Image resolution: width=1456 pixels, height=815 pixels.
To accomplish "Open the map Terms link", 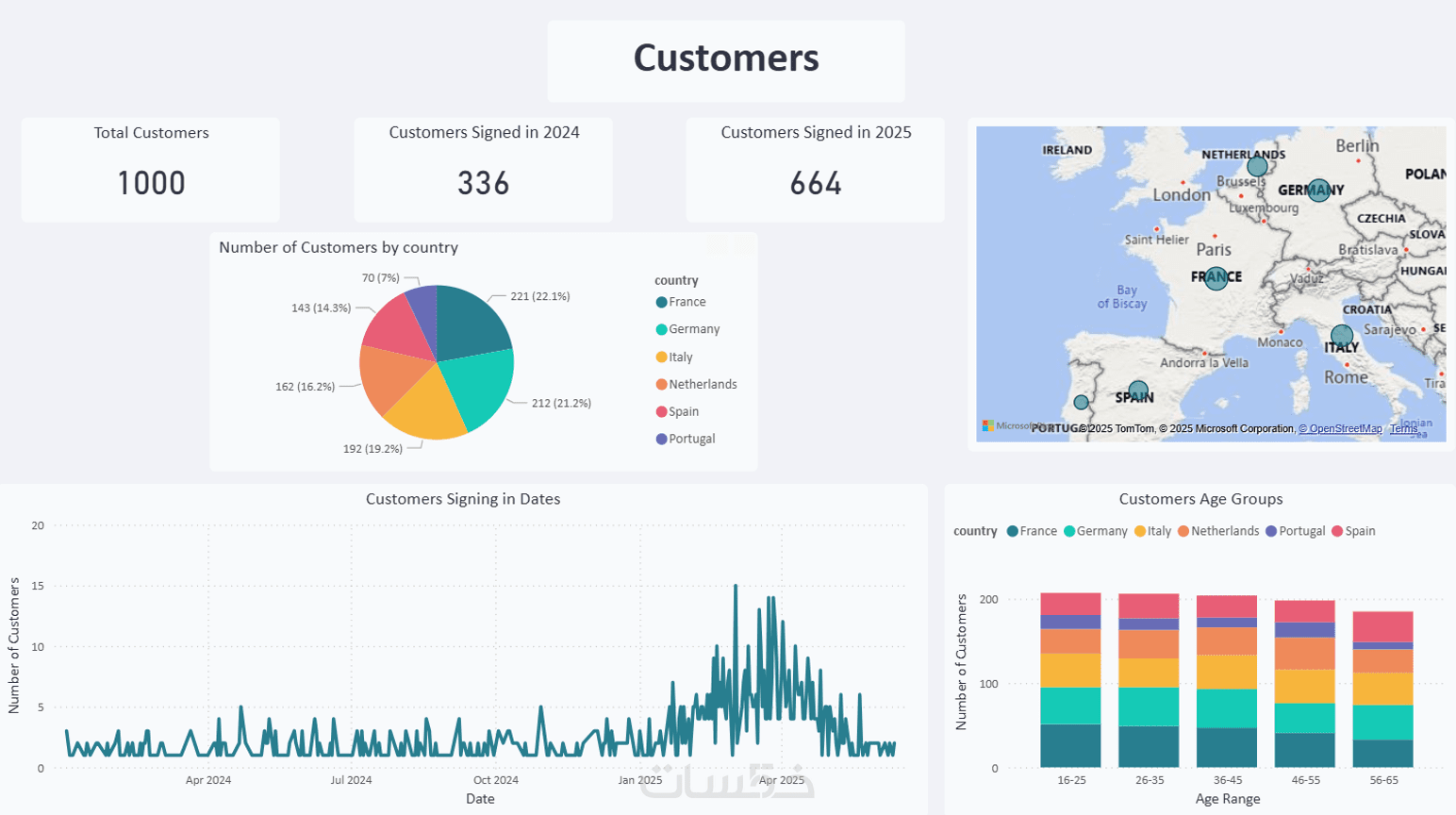I will point(1403,428).
